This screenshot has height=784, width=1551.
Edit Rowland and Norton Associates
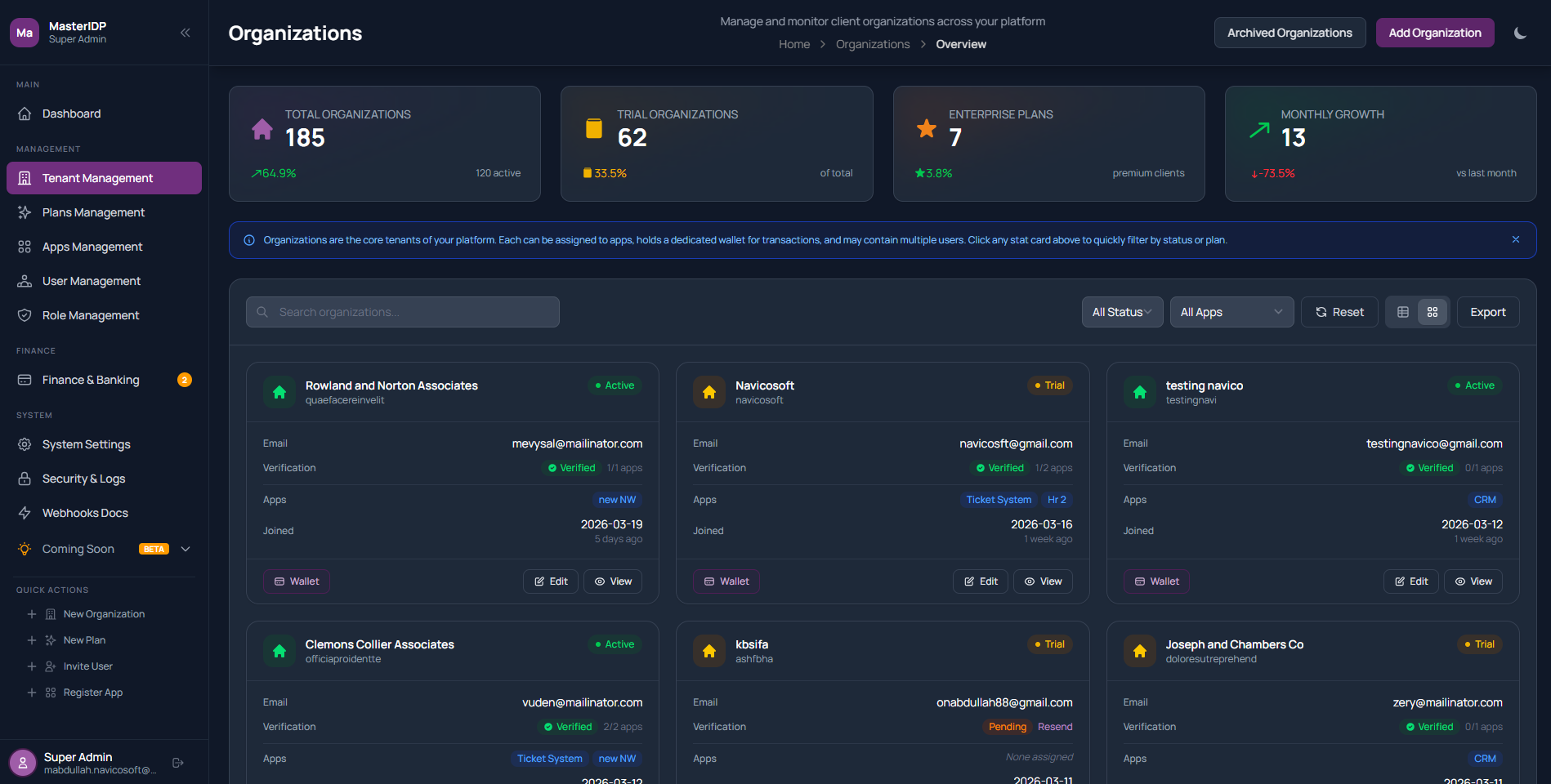point(551,581)
